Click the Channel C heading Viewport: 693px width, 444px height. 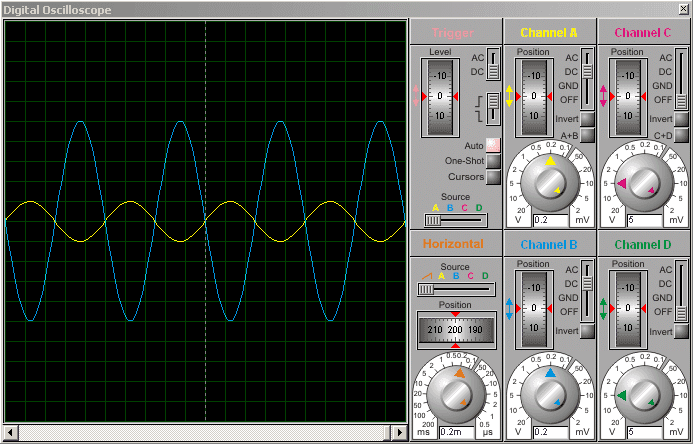coord(643,33)
